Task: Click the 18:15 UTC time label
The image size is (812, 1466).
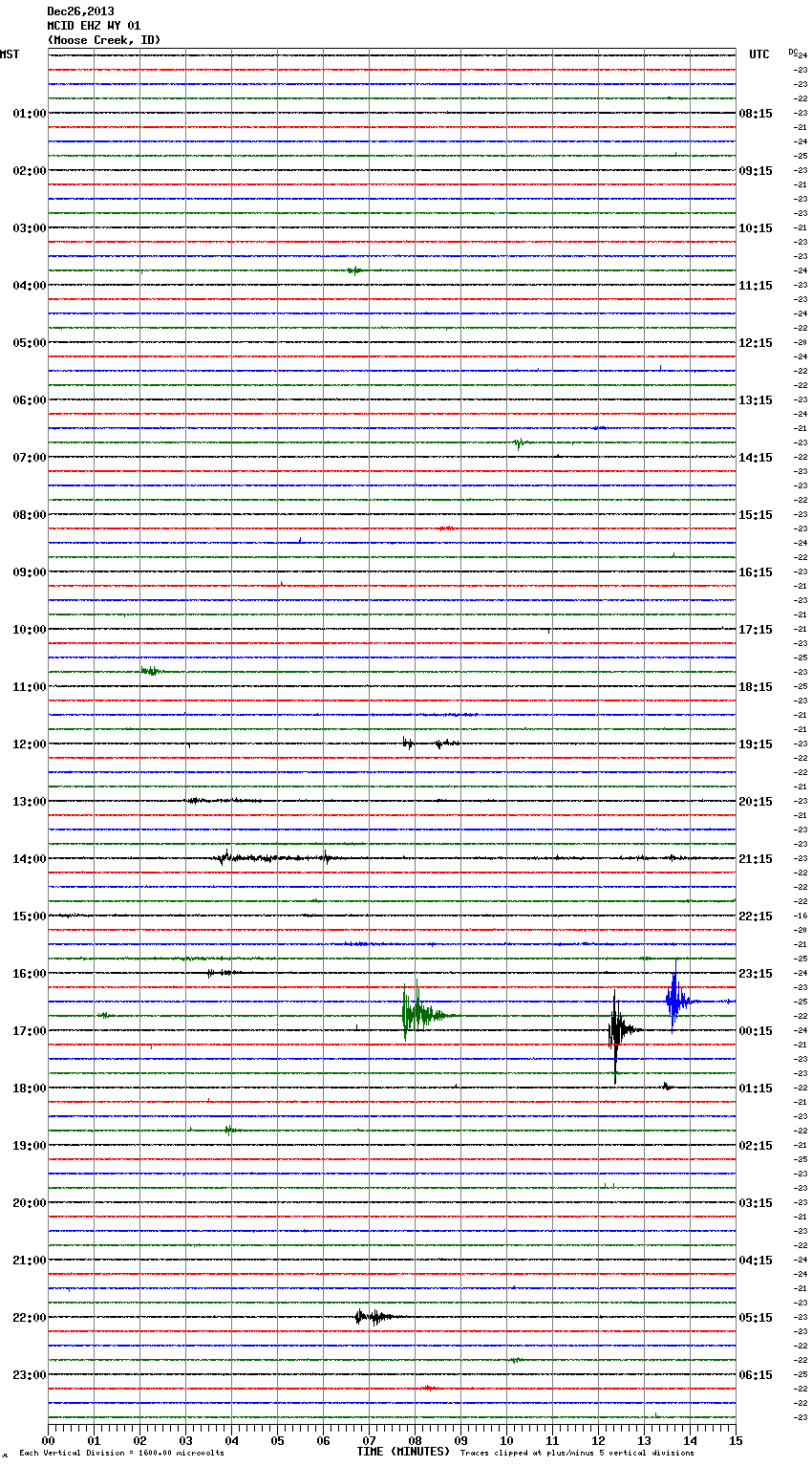Action: [x=756, y=687]
